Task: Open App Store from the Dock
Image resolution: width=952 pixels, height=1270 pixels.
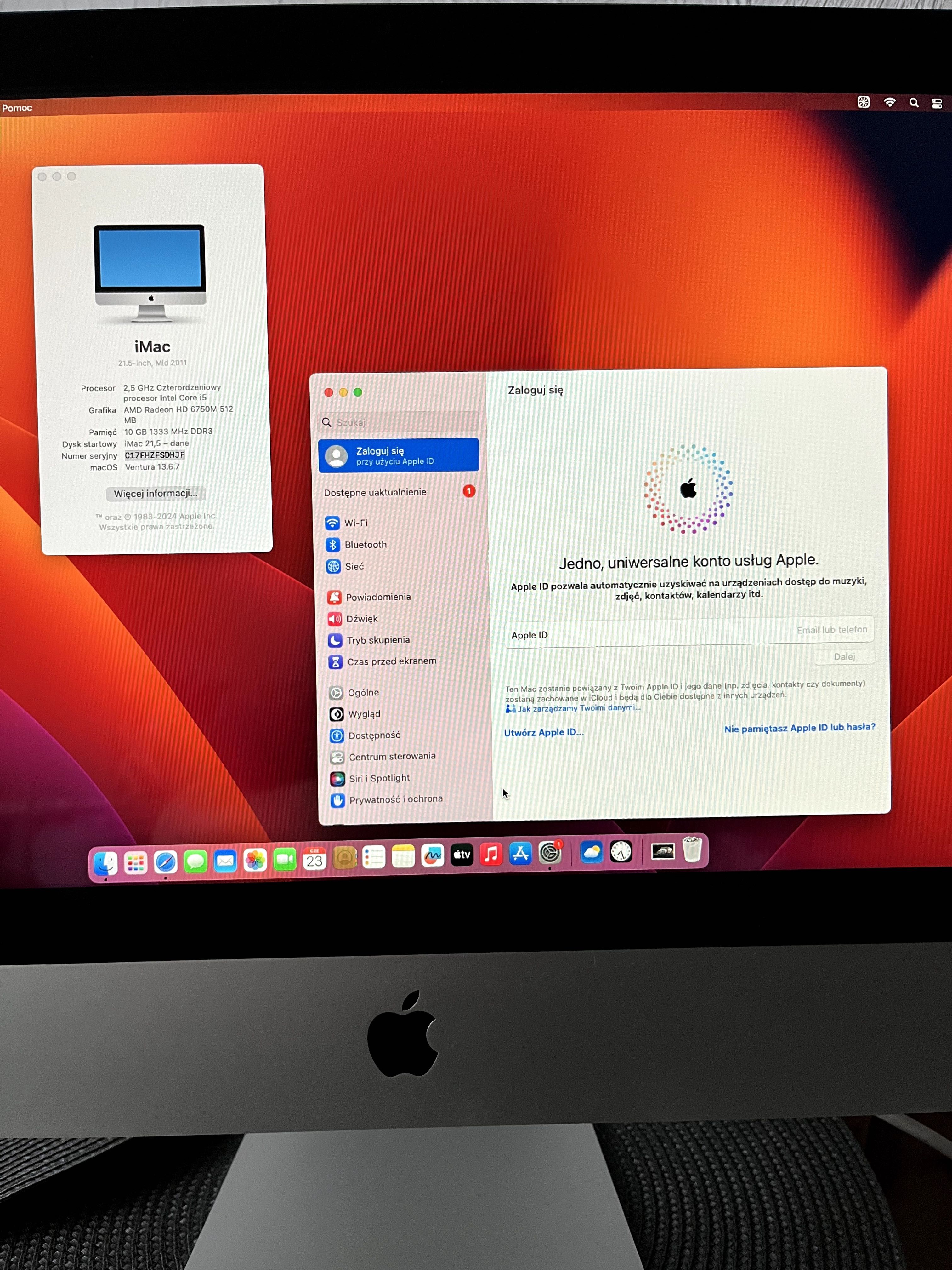Action: [x=520, y=854]
